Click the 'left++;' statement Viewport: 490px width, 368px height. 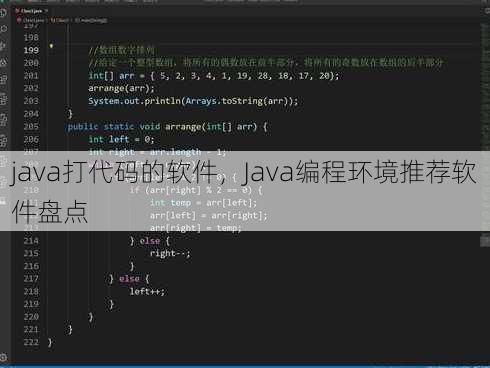pos(147,292)
